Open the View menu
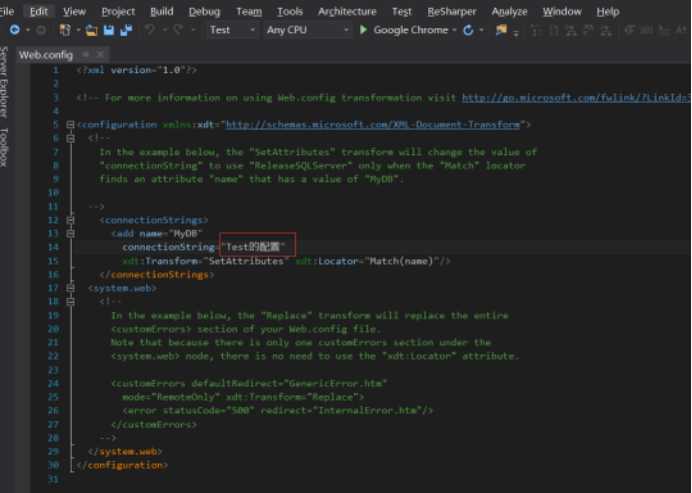Screen dimensions: 692x493 [74, 11]
